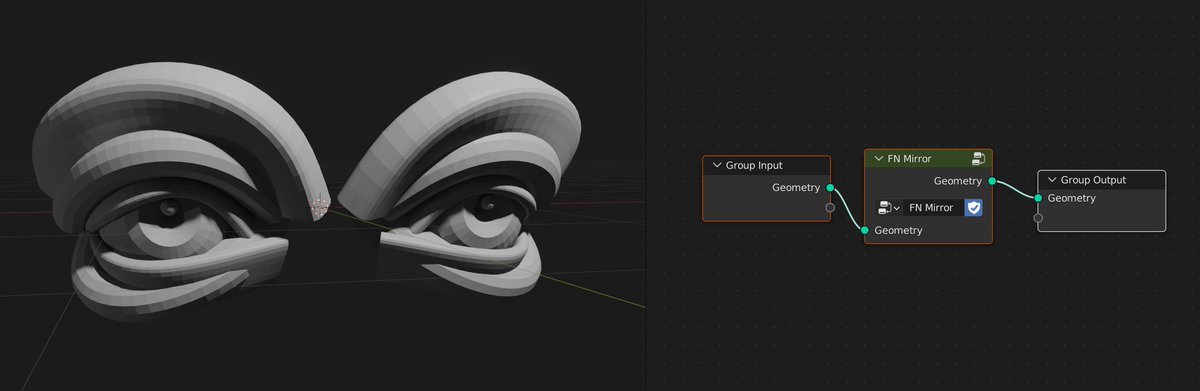Click the empty gray socket on Group Output
This screenshot has height=391, width=1200.
coord(1039,217)
